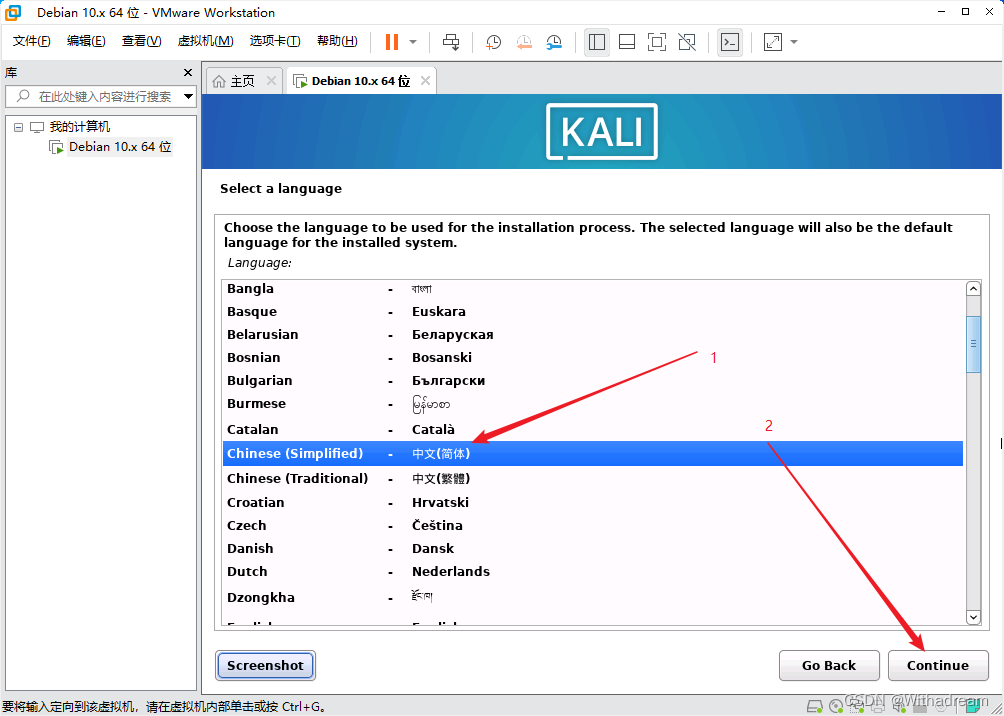The width and height of the screenshot is (1004, 716).
Task: Toggle the library sidebar view icon
Action: [597, 42]
